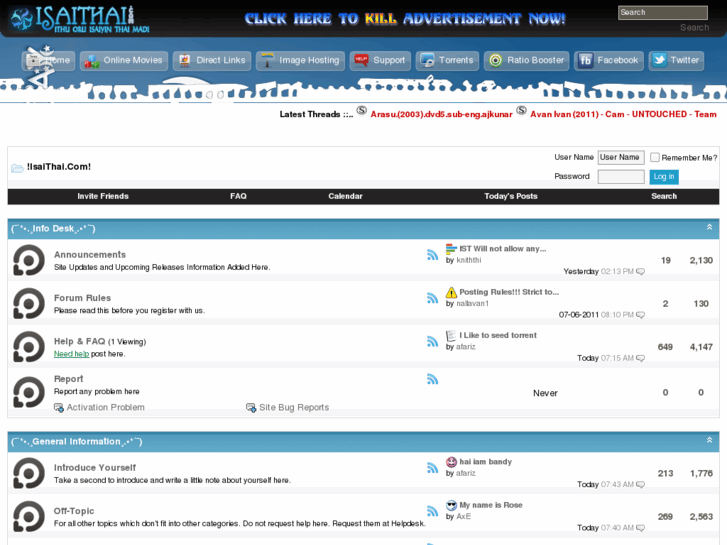Open the profile of nallavan1
Viewport: 727px width, 545px height.
point(472,303)
